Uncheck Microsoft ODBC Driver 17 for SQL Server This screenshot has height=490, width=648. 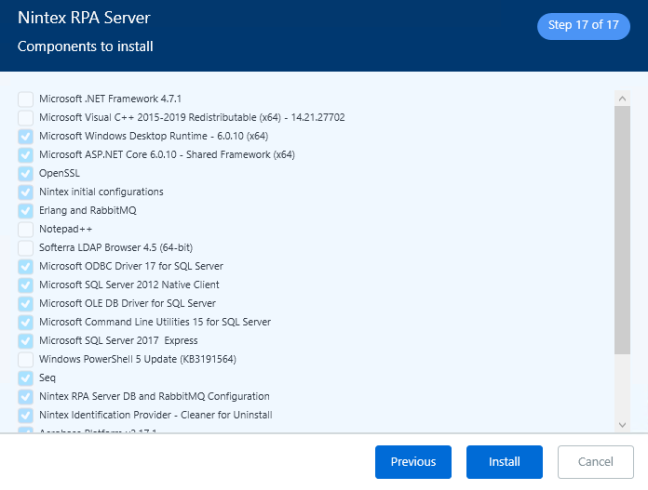pos(26,266)
